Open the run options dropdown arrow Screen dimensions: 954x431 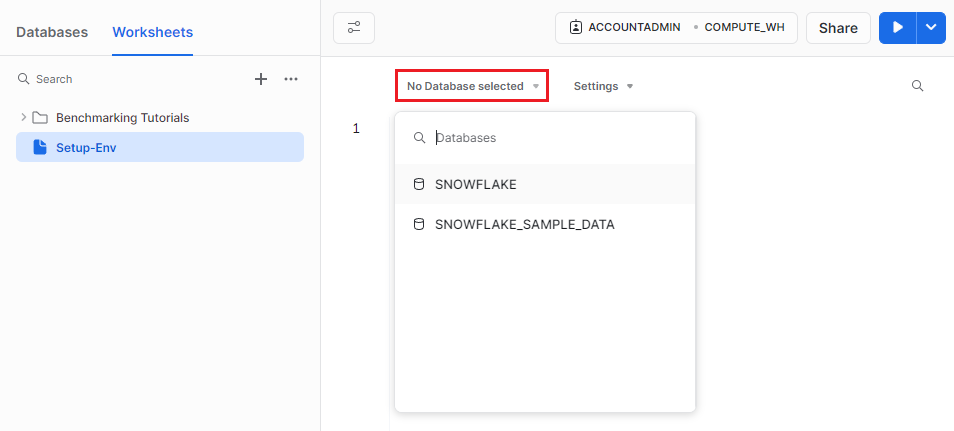click(931, 28)
